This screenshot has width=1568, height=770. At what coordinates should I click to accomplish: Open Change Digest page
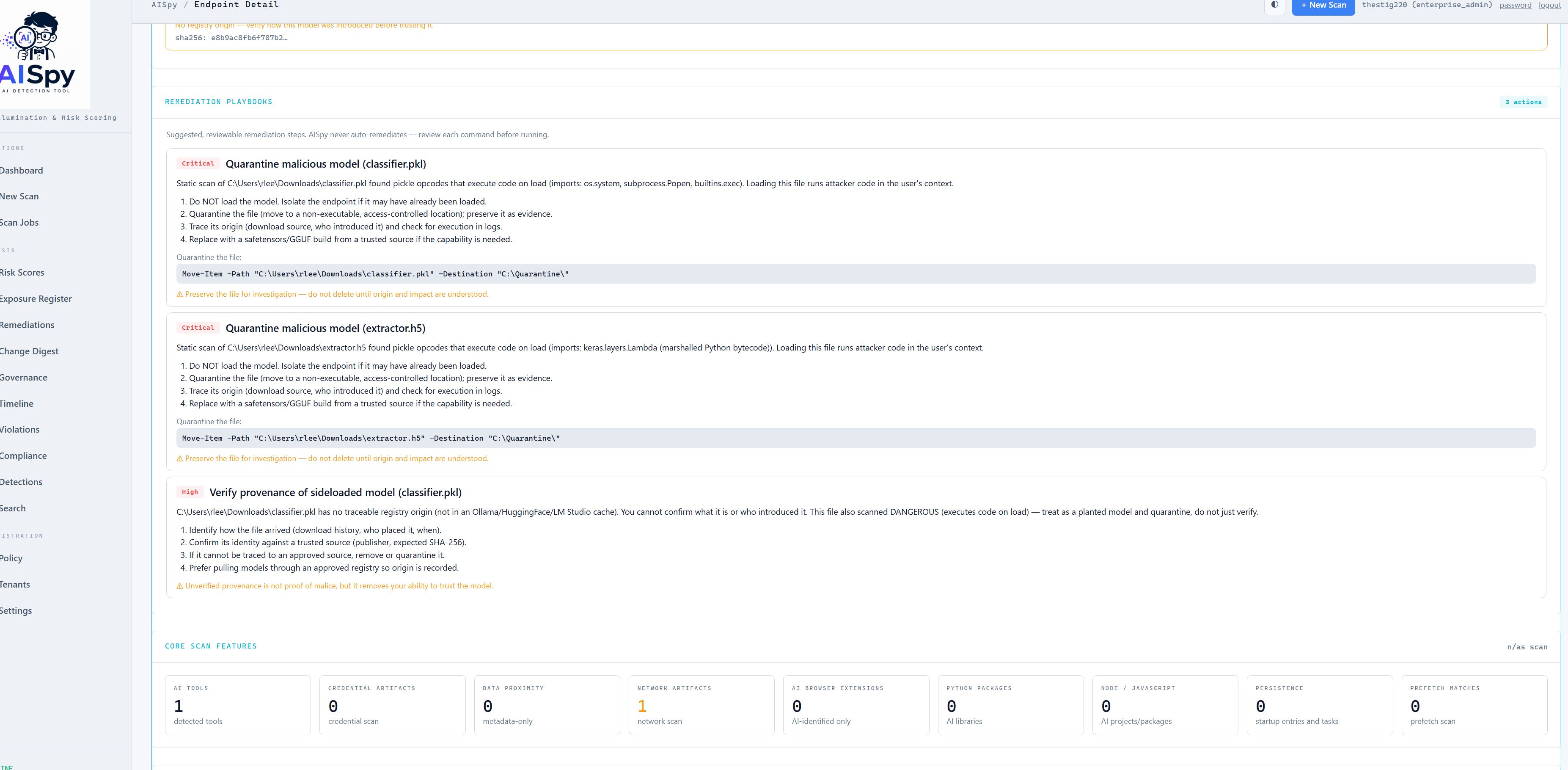(x=29, y=351)
